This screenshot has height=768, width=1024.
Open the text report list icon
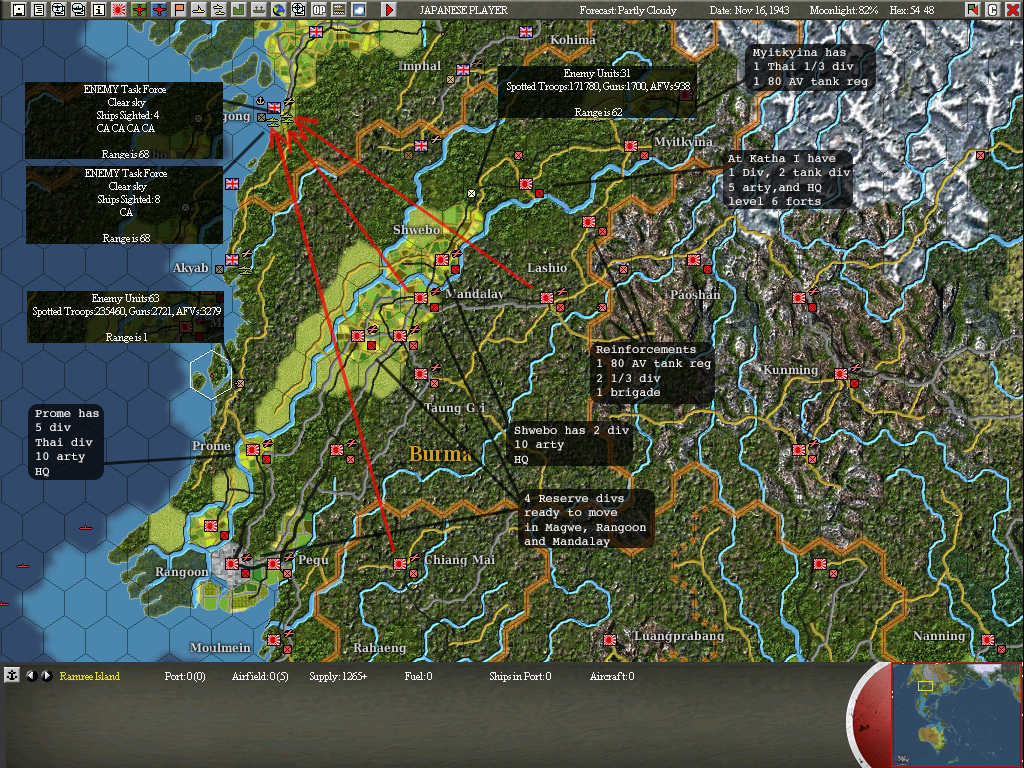click(x=39, y=10)
